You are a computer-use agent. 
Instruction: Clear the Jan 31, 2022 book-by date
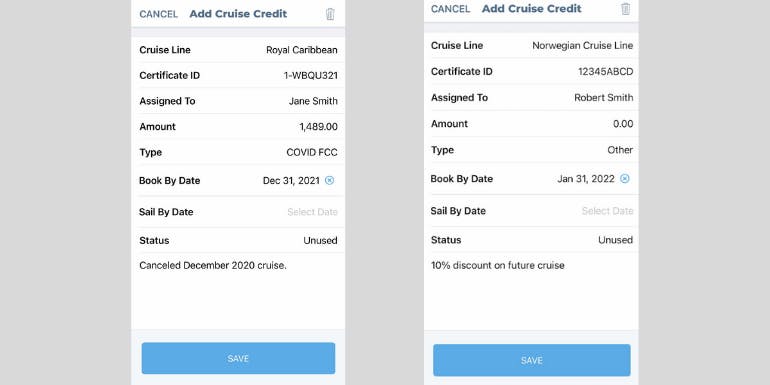point(625,179)
